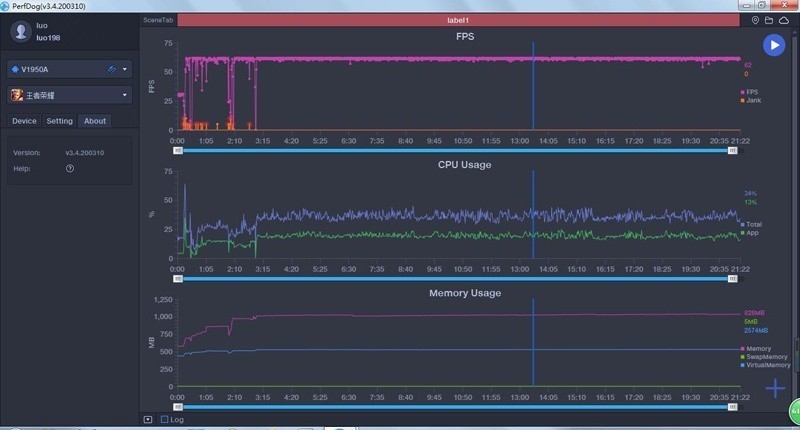This screenshot has width=800, height=430.
Task: Click the green floating badge at bottom right
Action: (795, 411)
